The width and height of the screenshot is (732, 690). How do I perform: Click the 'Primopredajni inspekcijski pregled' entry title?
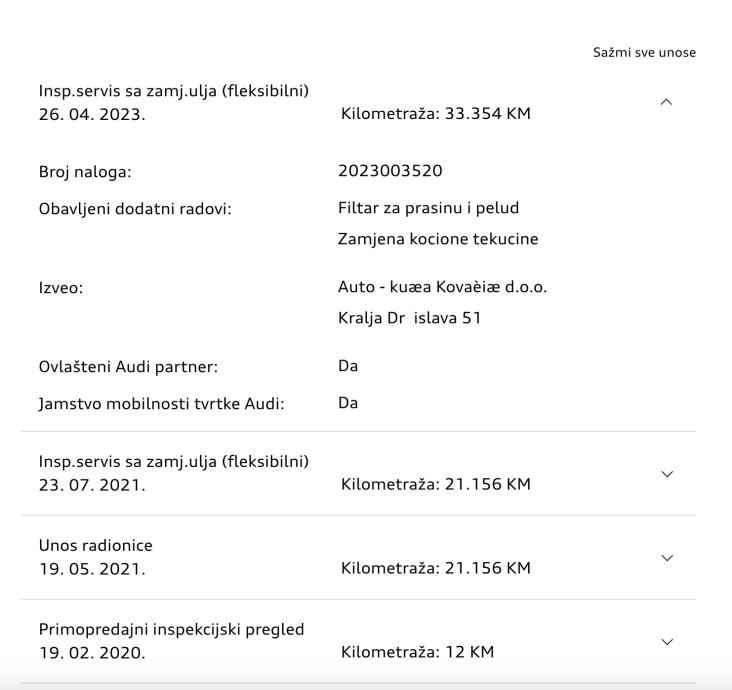click(x=171, y=629)
